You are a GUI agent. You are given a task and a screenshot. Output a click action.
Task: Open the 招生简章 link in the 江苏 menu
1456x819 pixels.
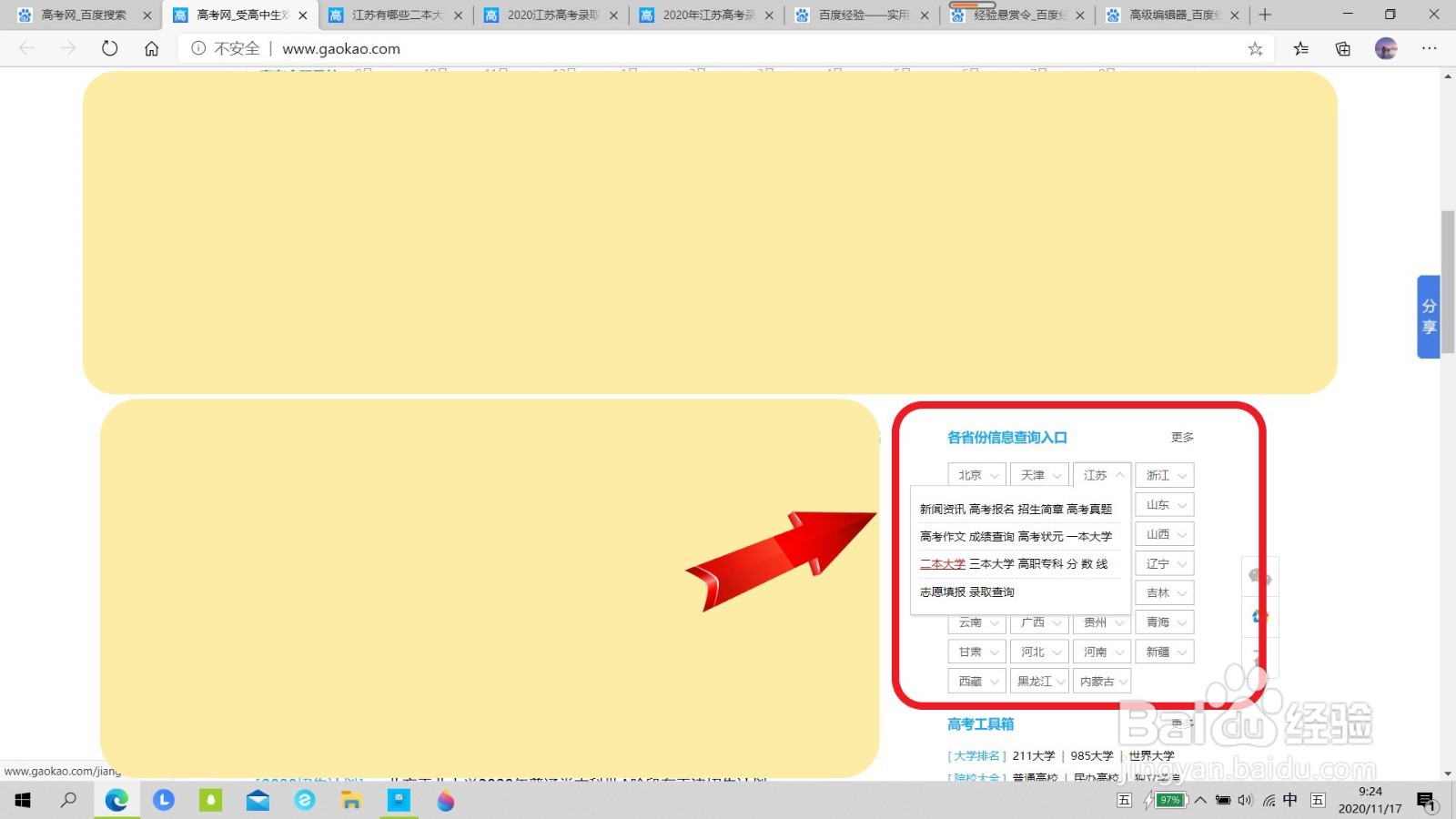(1040, 510)
